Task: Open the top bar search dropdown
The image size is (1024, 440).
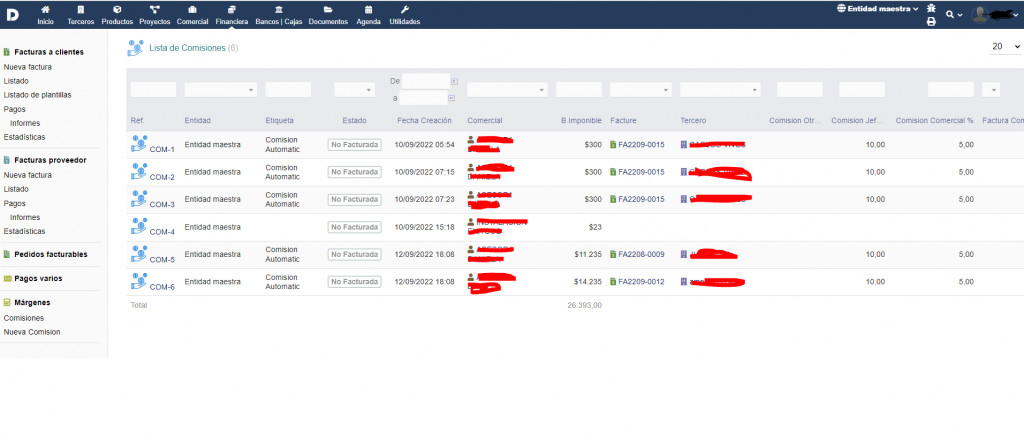Action: (x=953, y=14)
